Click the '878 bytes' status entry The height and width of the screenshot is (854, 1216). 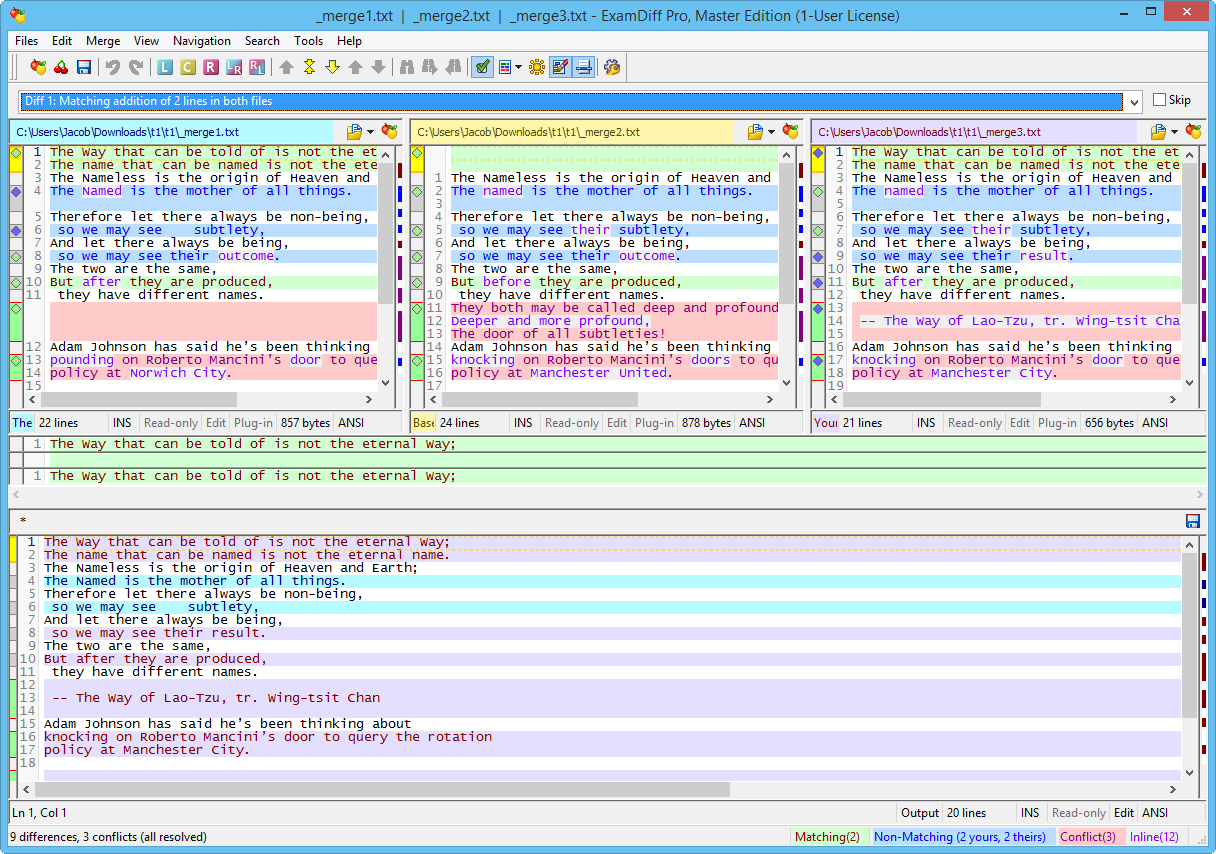(706, 423)
